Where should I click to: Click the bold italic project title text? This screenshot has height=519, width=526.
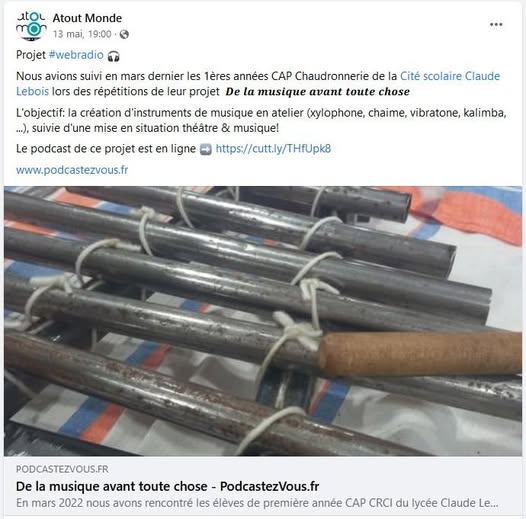coord(317,92)
